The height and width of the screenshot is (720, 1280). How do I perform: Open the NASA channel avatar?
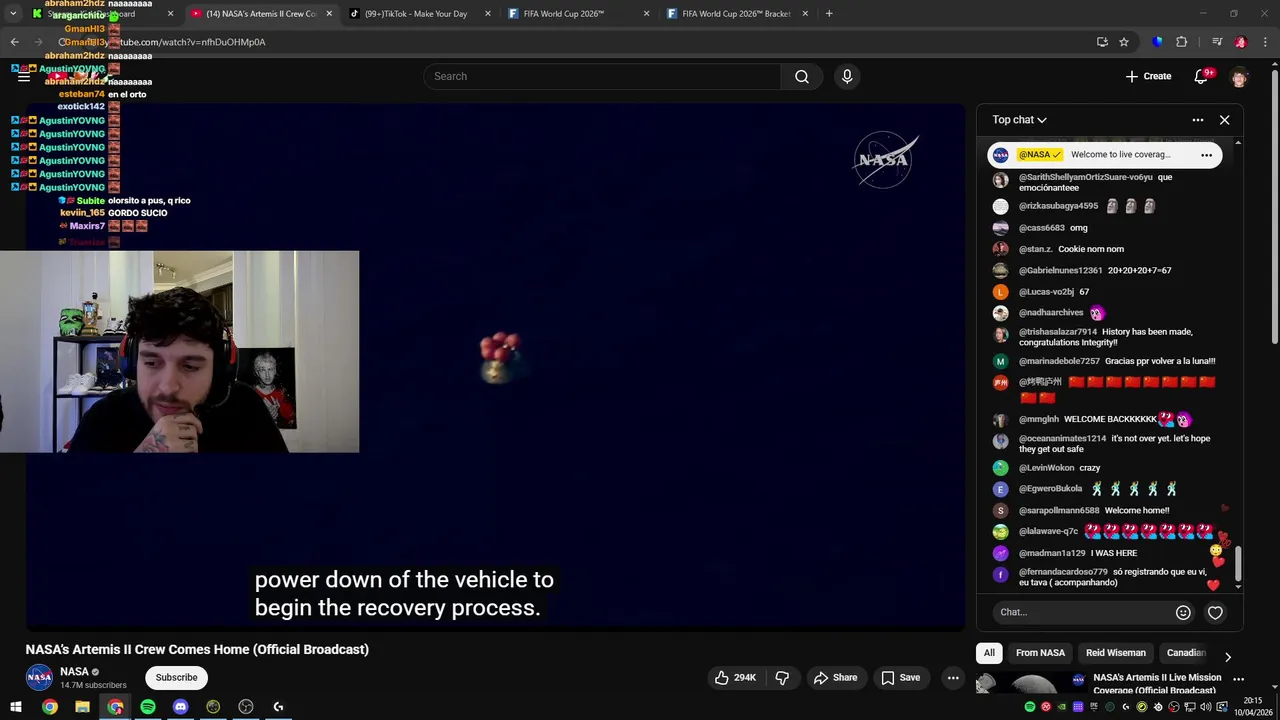coord(39,678)
